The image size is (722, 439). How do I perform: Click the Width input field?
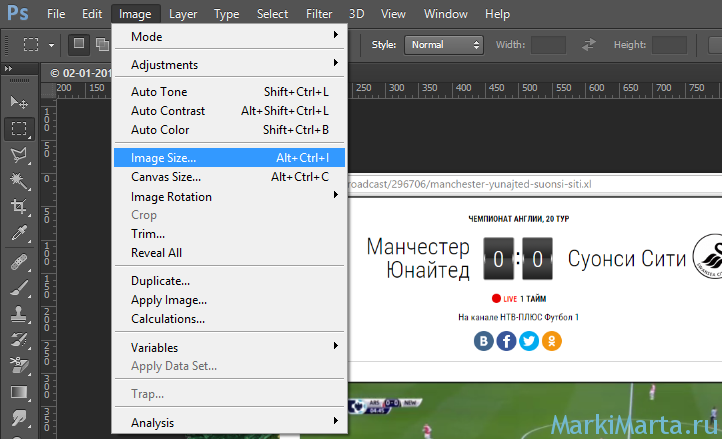click(548, 45)
